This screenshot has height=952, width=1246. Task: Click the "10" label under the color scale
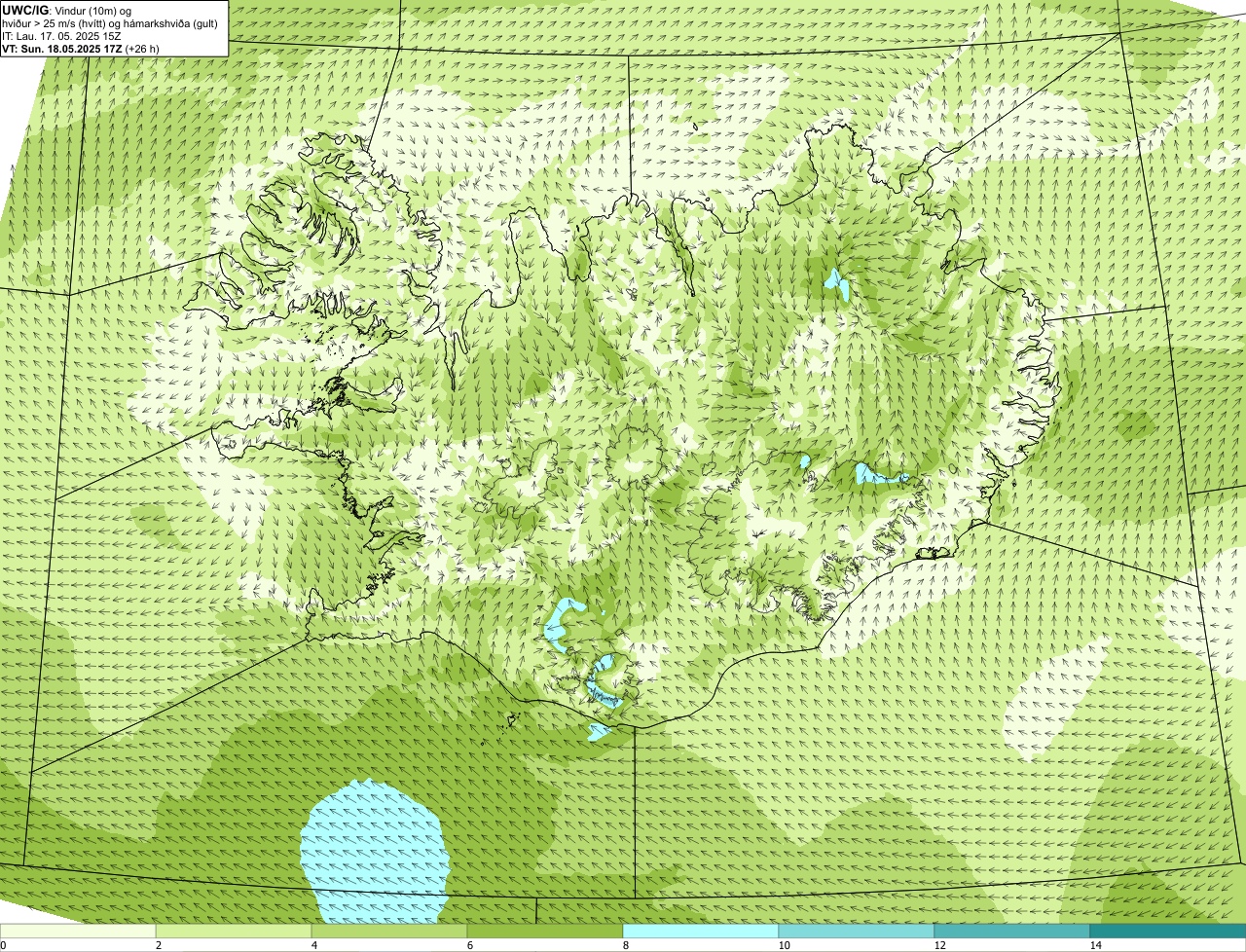[785, 945]
